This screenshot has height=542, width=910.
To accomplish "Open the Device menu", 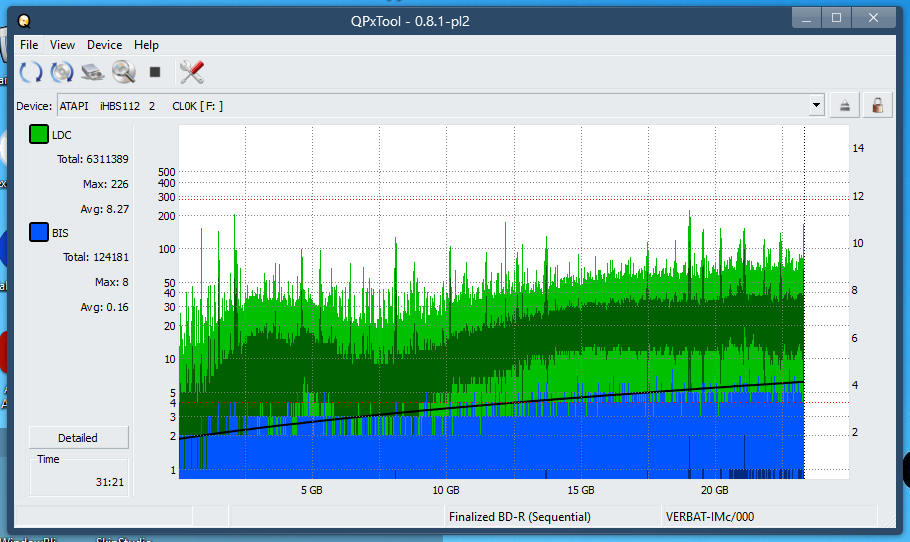I will click(x=104, y=45).
